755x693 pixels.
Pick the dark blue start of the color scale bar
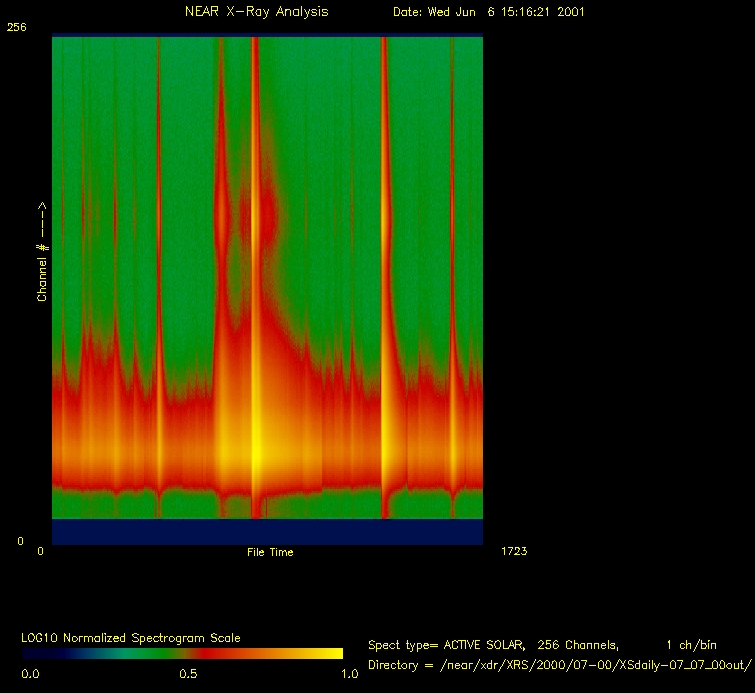tap(35, 653)
